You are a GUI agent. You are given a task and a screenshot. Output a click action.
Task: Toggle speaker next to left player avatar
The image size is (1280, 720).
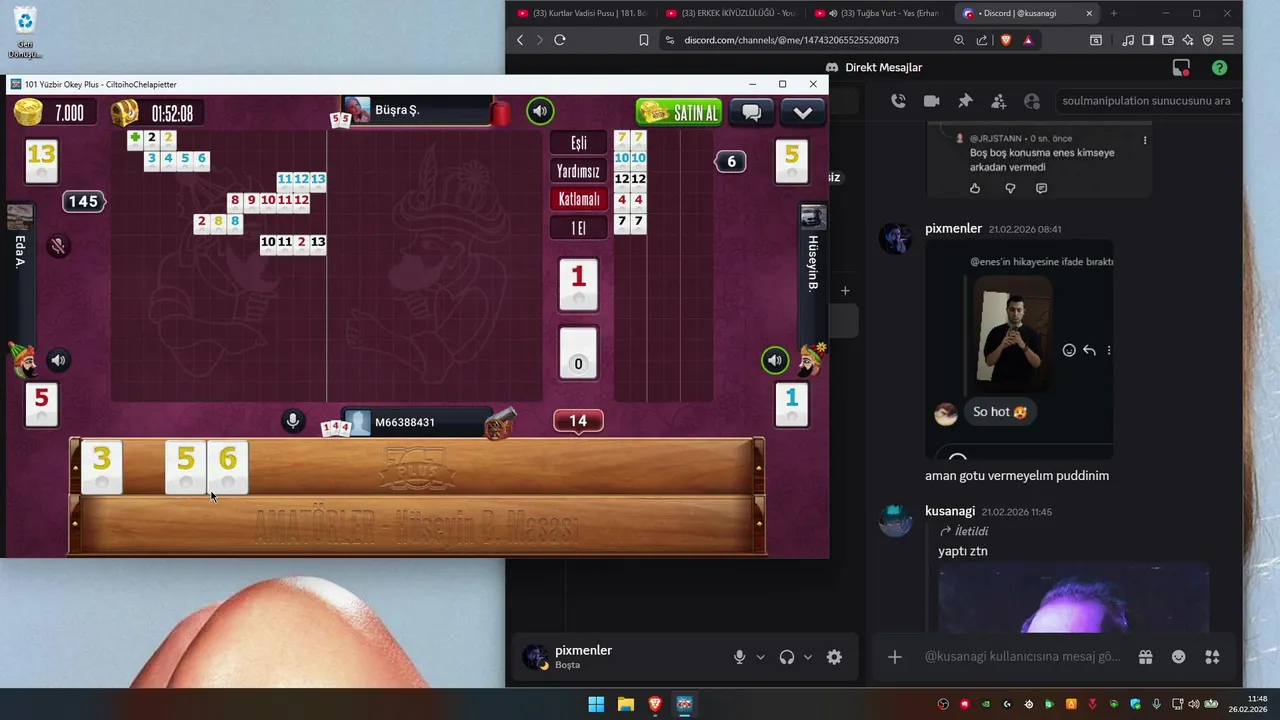click(x=58, y=361)
